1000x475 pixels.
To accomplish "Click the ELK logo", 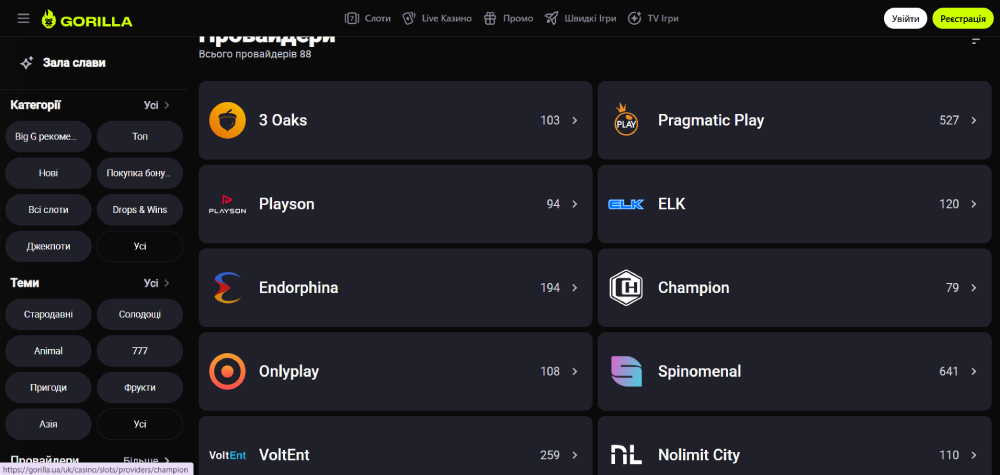I will click(x=626, y=204).
